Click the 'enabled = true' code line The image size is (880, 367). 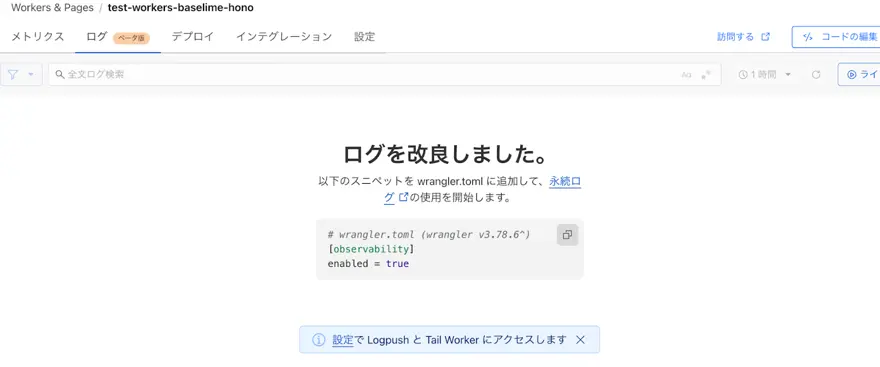[x=368, y=264]
